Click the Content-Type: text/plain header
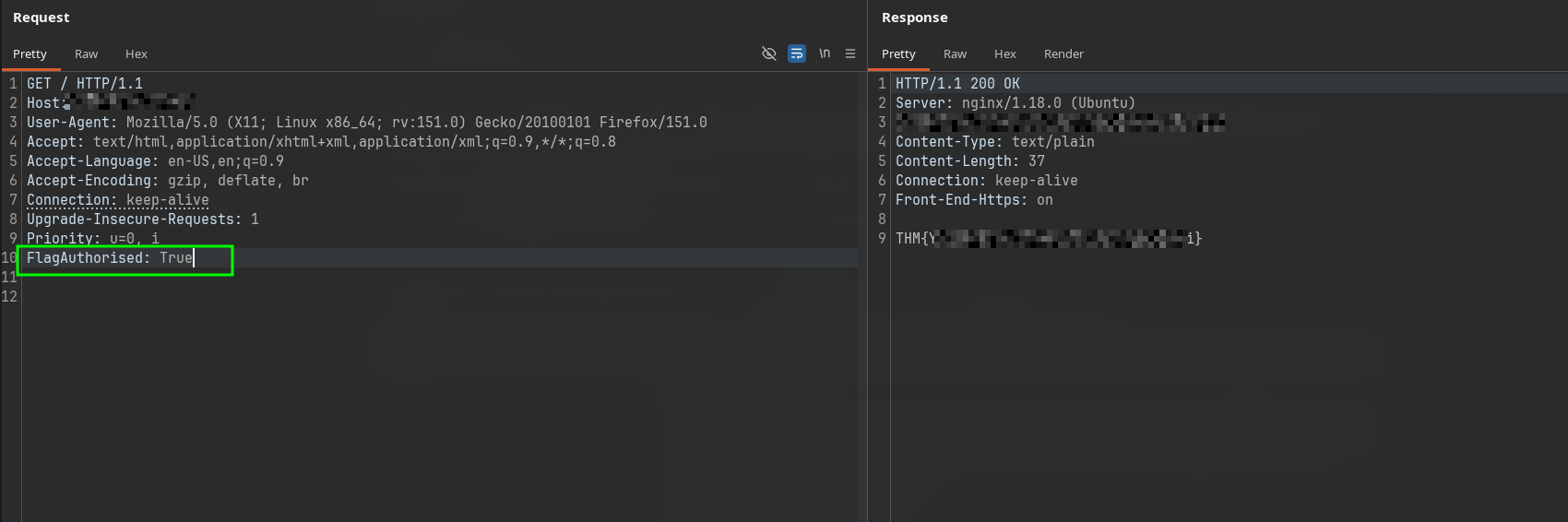Viewport: 1568px width, 522px height. point(995,141)
